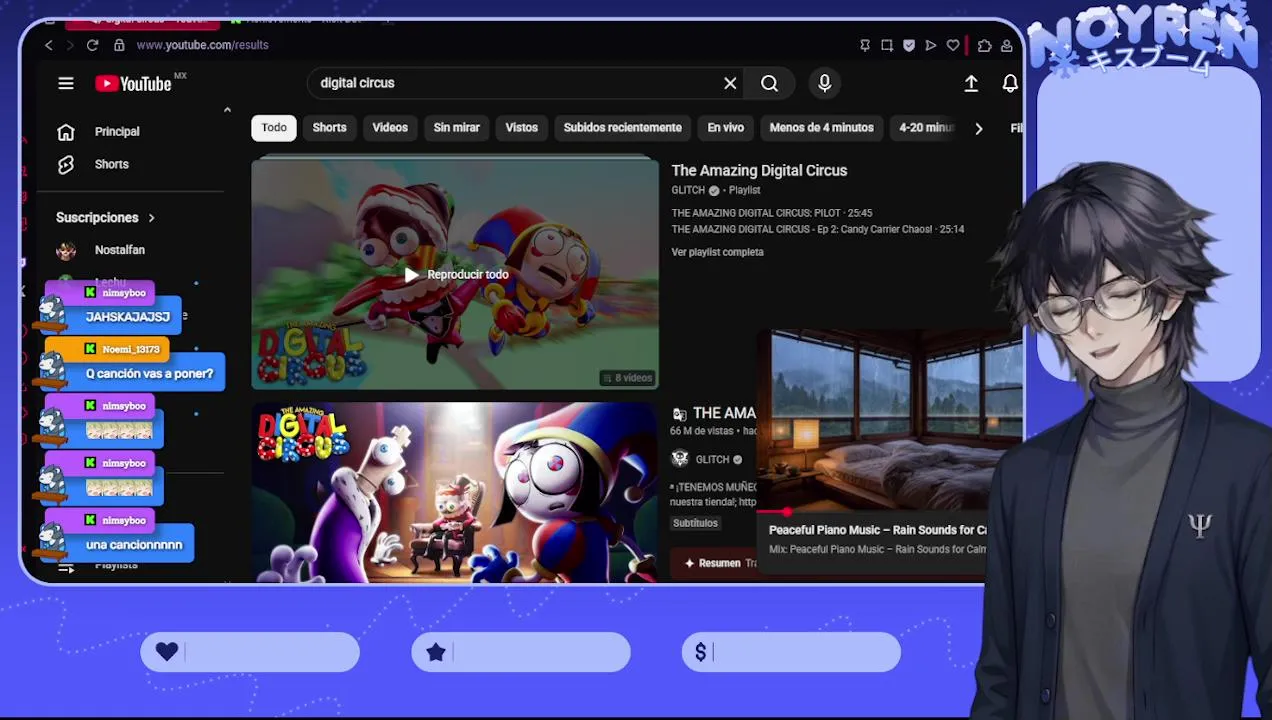Click the play-arrow icon in browser toolbar
Image resolution: width=1272 pixels, height=720 pixels.
pyautogui.click(x=931, y=45)
